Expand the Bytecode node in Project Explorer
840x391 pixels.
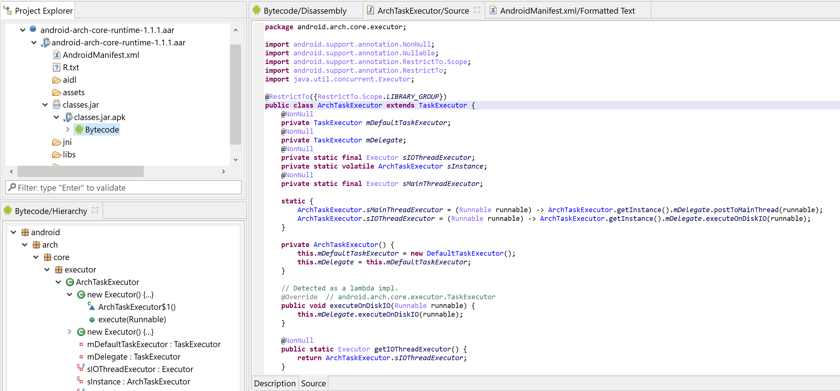pos(68,130)
